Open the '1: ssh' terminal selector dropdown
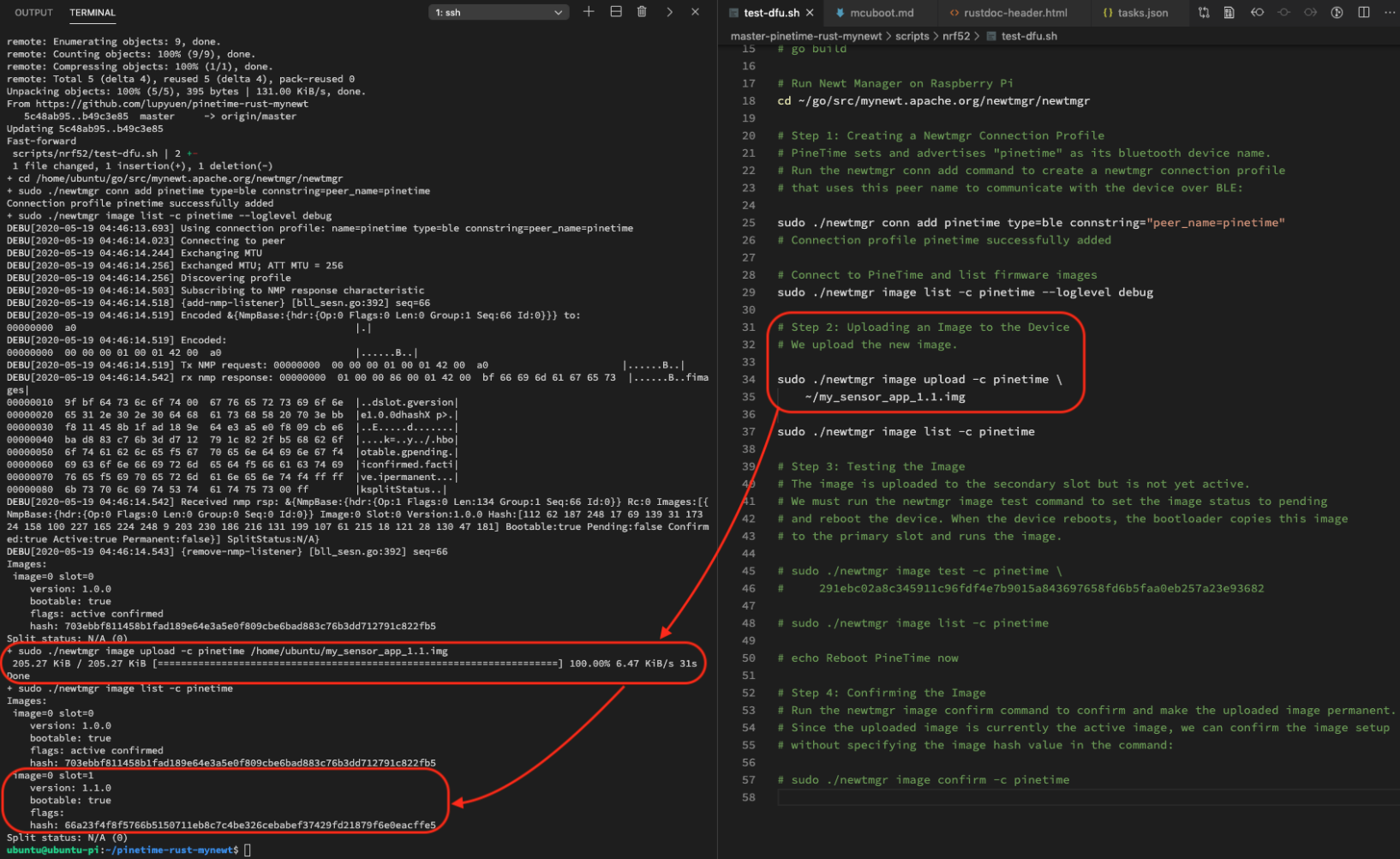 (498, 12)
